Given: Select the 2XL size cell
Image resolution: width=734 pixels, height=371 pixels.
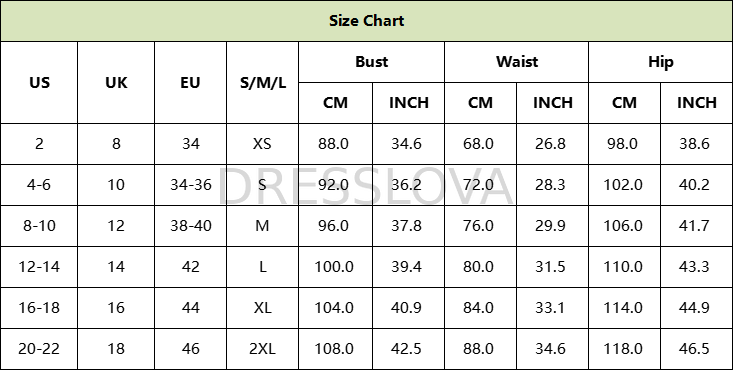Looking at the screenshot, I should [263, 349].
